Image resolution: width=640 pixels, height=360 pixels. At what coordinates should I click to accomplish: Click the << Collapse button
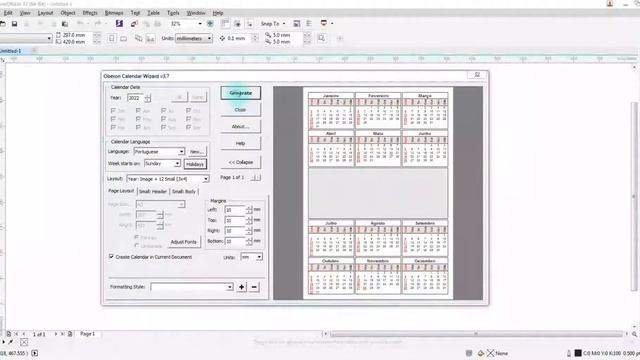[x=240, y=162]
